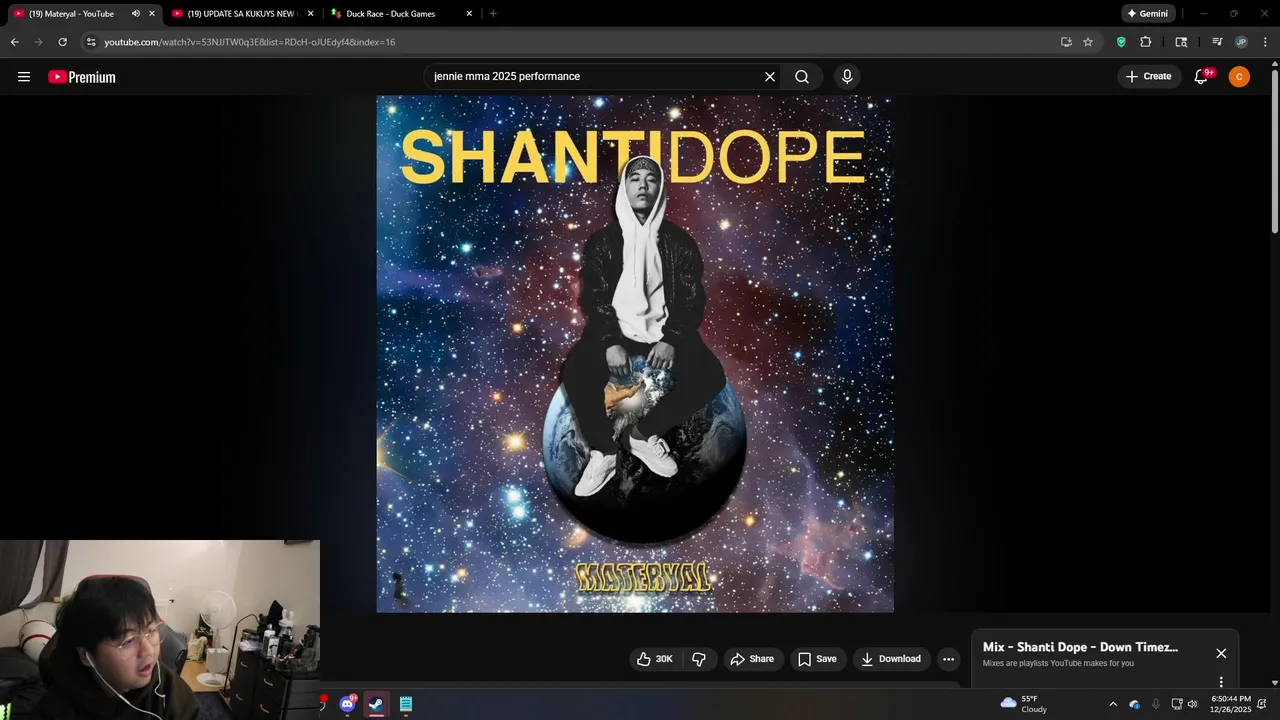Viewport: 1280px width, 720px height.
Task: Open the green shield extension
Action: pos(1121,42)
